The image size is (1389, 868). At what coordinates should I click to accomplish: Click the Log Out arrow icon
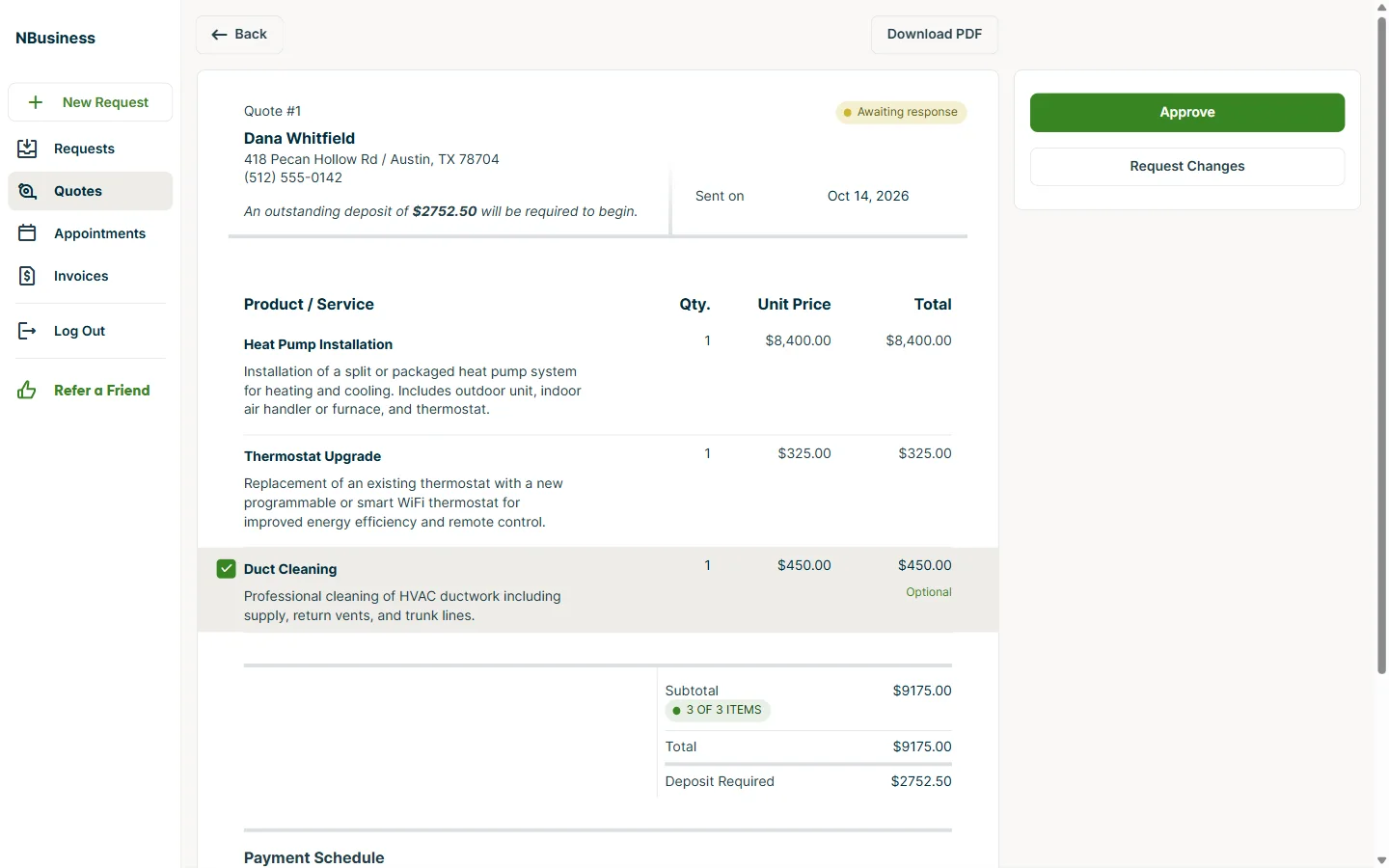coord(27,331)
